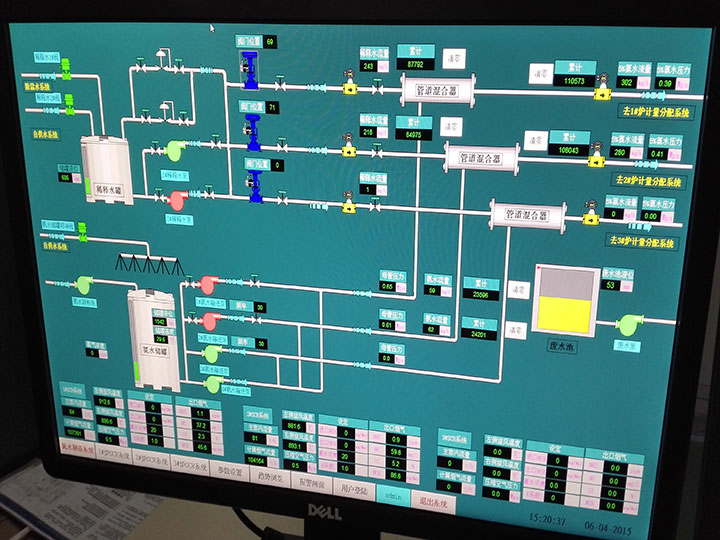Click the red 2# dilution water pump

pos(178,201)
